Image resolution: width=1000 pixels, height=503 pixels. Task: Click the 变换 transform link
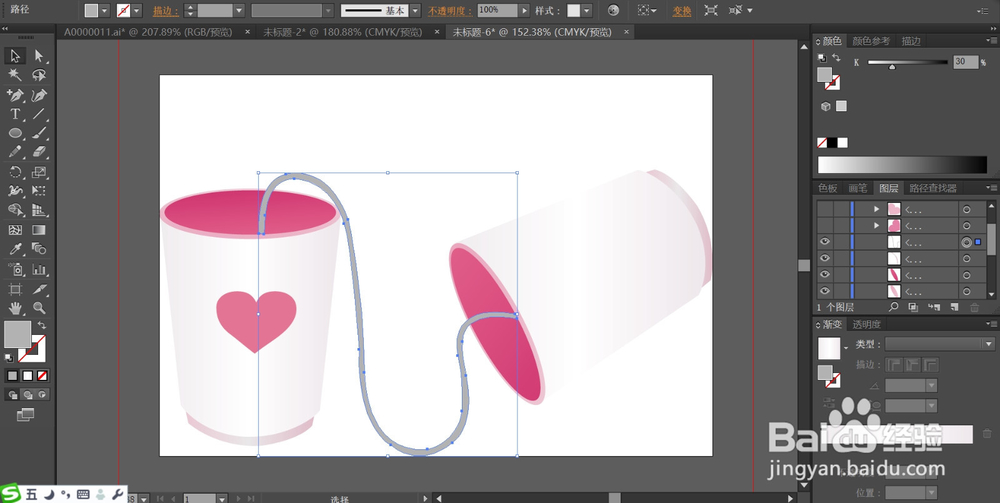point(682,11)
